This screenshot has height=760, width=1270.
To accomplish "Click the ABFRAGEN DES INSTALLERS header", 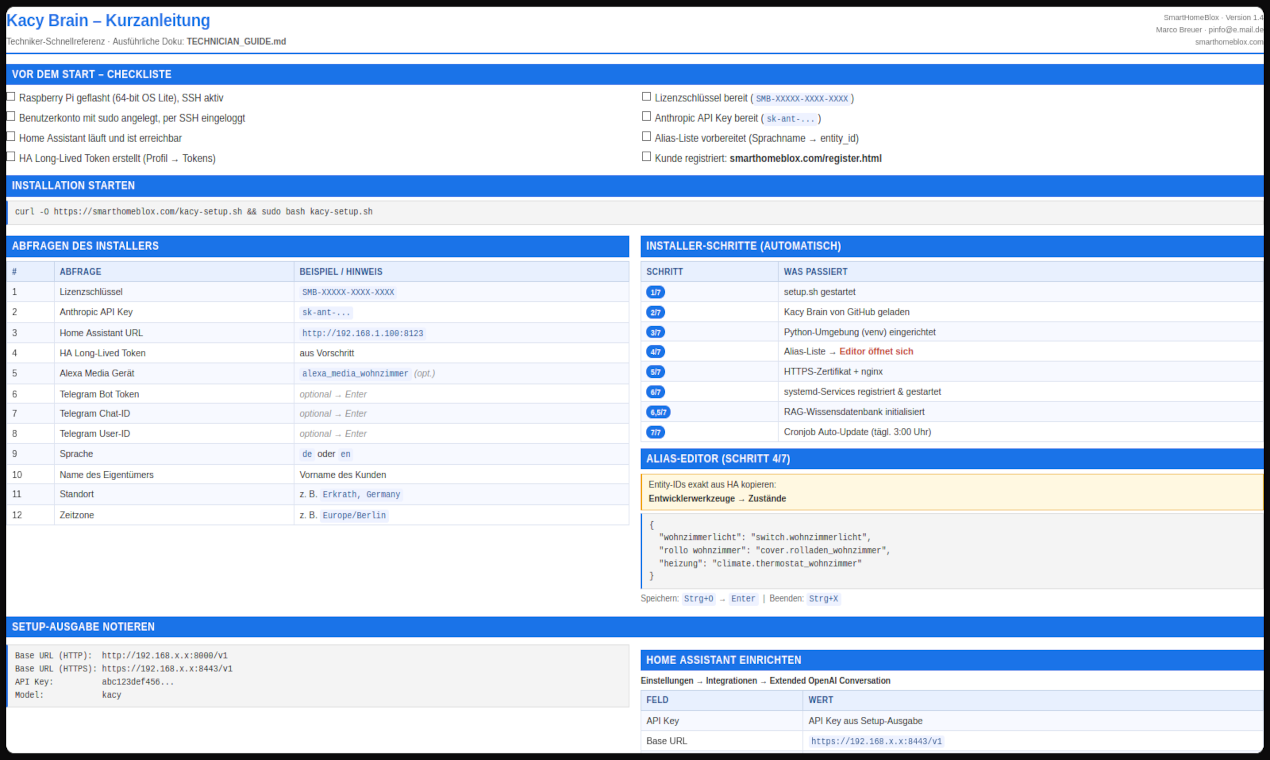I will pyautogui.click(x=317, y=246).
